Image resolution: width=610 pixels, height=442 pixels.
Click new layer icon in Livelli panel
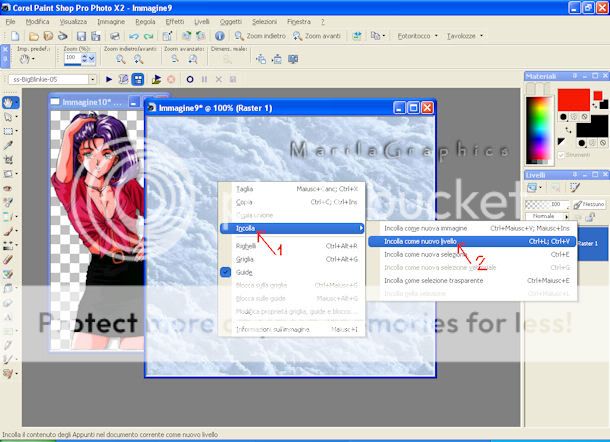532,188
